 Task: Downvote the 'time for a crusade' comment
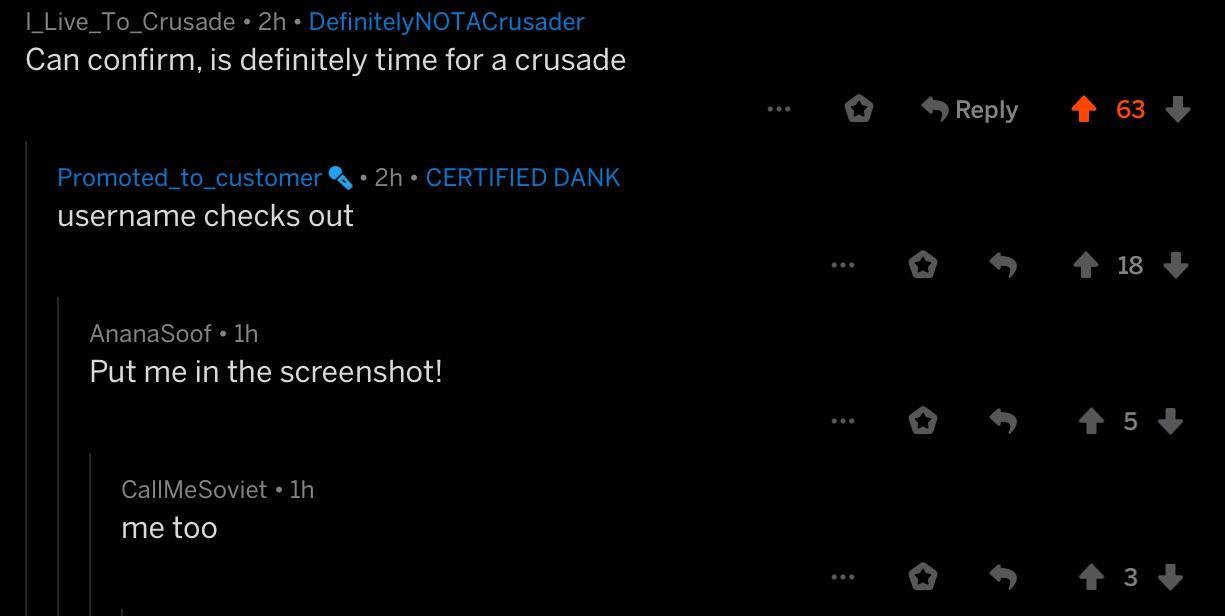(x=1178, y=109)
